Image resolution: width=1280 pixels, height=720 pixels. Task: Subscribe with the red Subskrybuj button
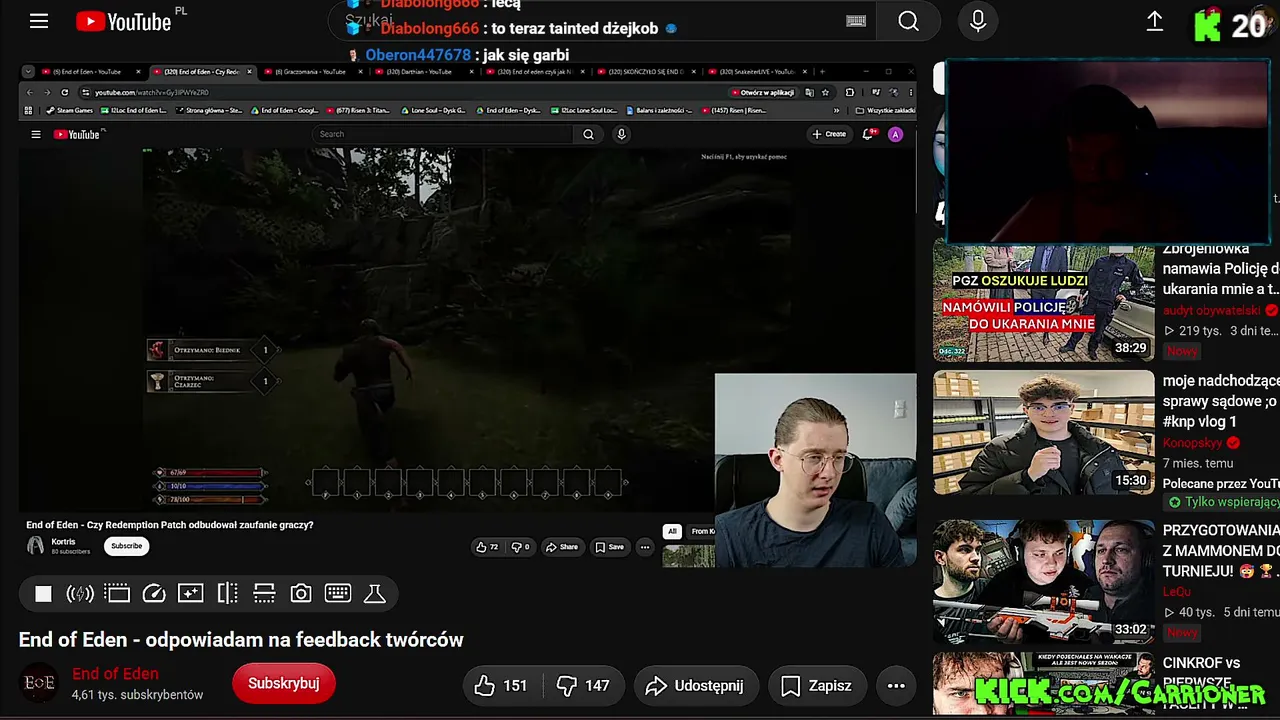(284, 684)
